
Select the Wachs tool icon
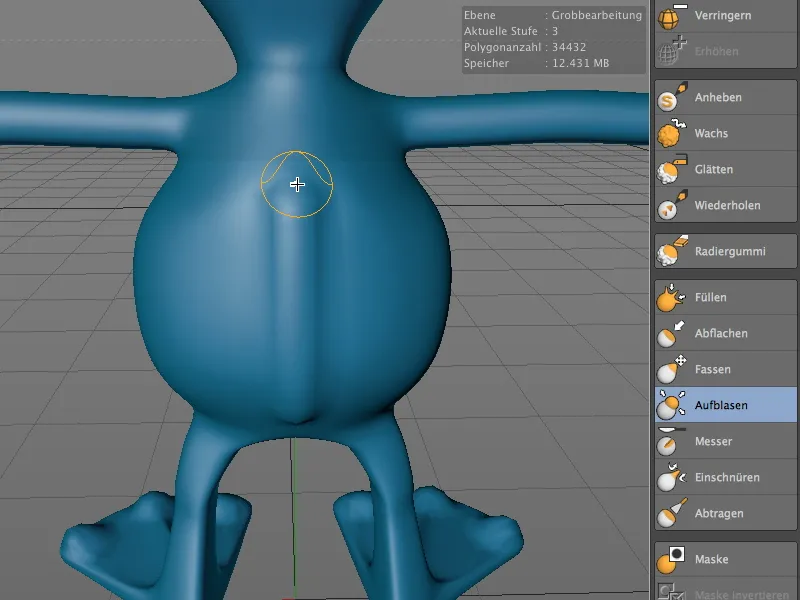point(671,133)
